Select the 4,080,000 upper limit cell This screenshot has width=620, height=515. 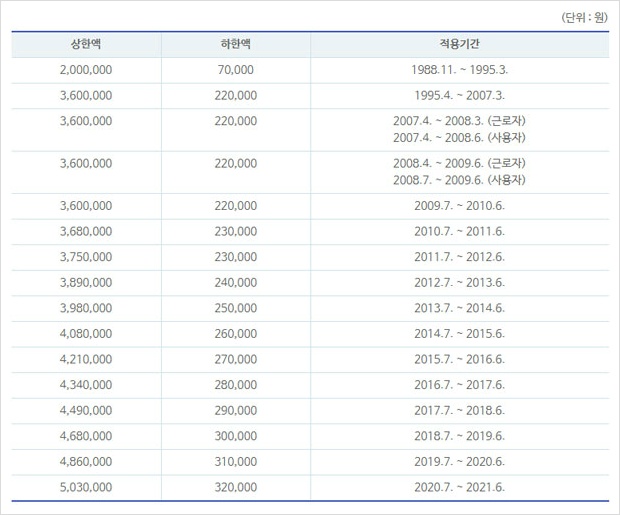[86, 334]
